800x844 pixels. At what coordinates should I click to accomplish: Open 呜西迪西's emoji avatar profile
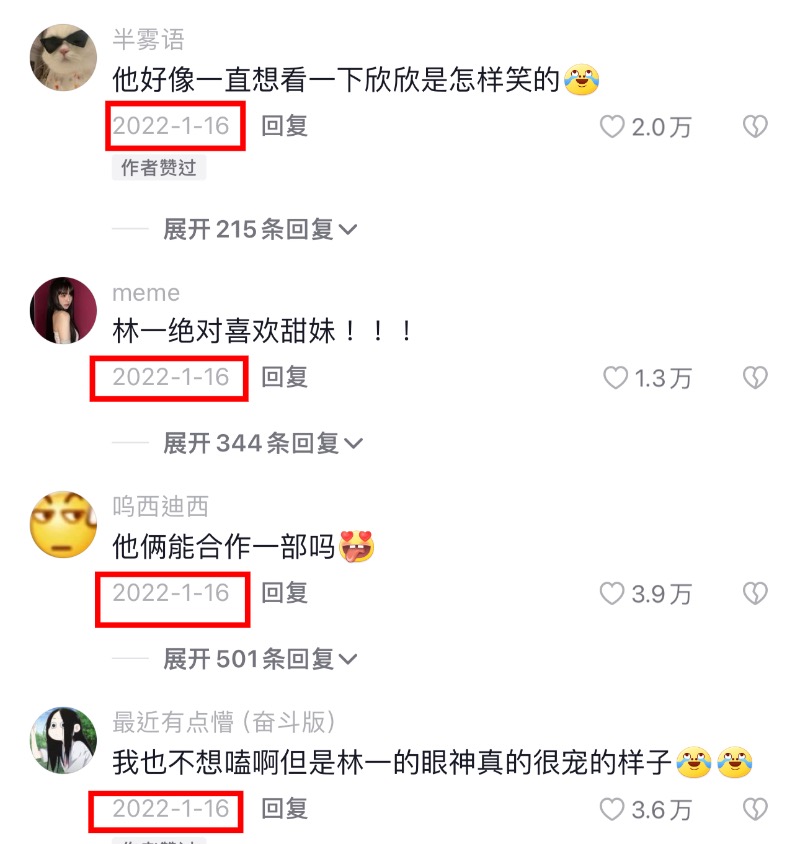[64, 524]
